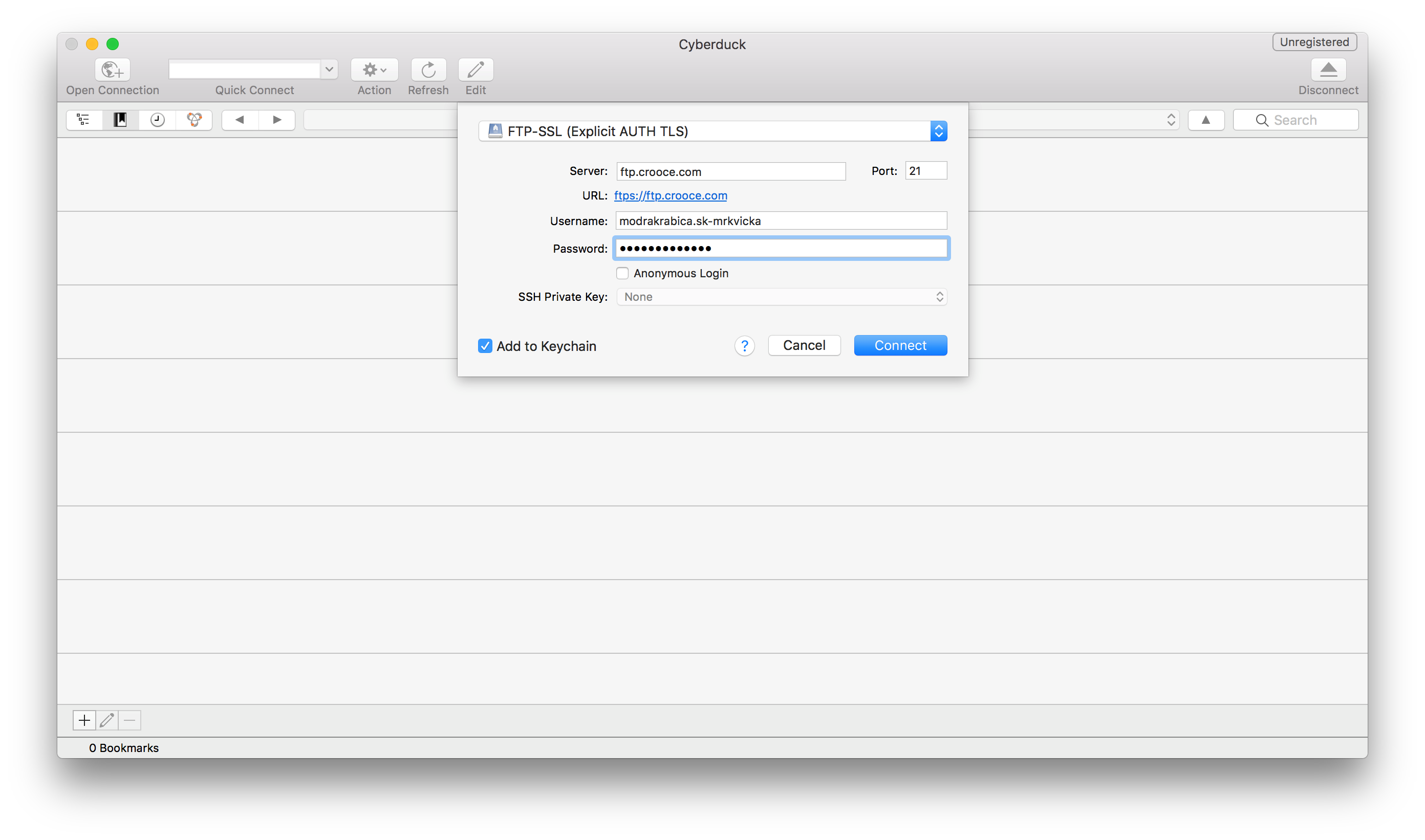Screen dimensions: 1425x840
Task: Click the Disconnect eject icon
Action: pyautogui.click(x=1328, y=70)
